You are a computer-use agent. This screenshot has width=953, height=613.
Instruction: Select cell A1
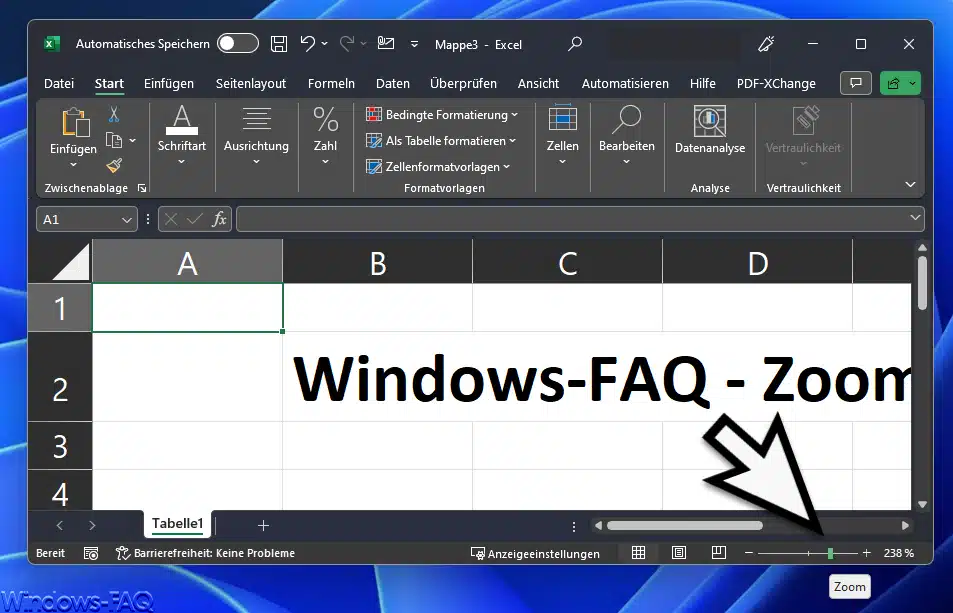(x=187, y=307)
